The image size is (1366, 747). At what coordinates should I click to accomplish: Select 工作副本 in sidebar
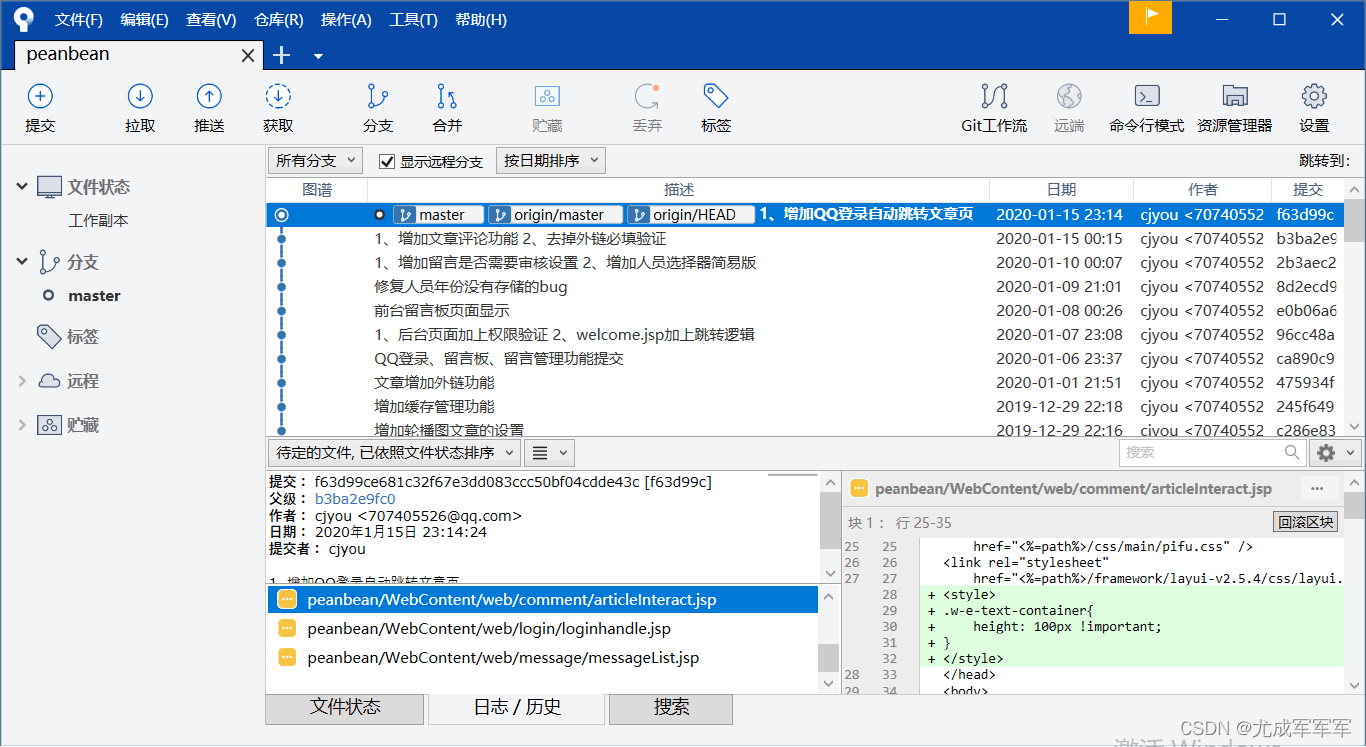click(98, 220)
